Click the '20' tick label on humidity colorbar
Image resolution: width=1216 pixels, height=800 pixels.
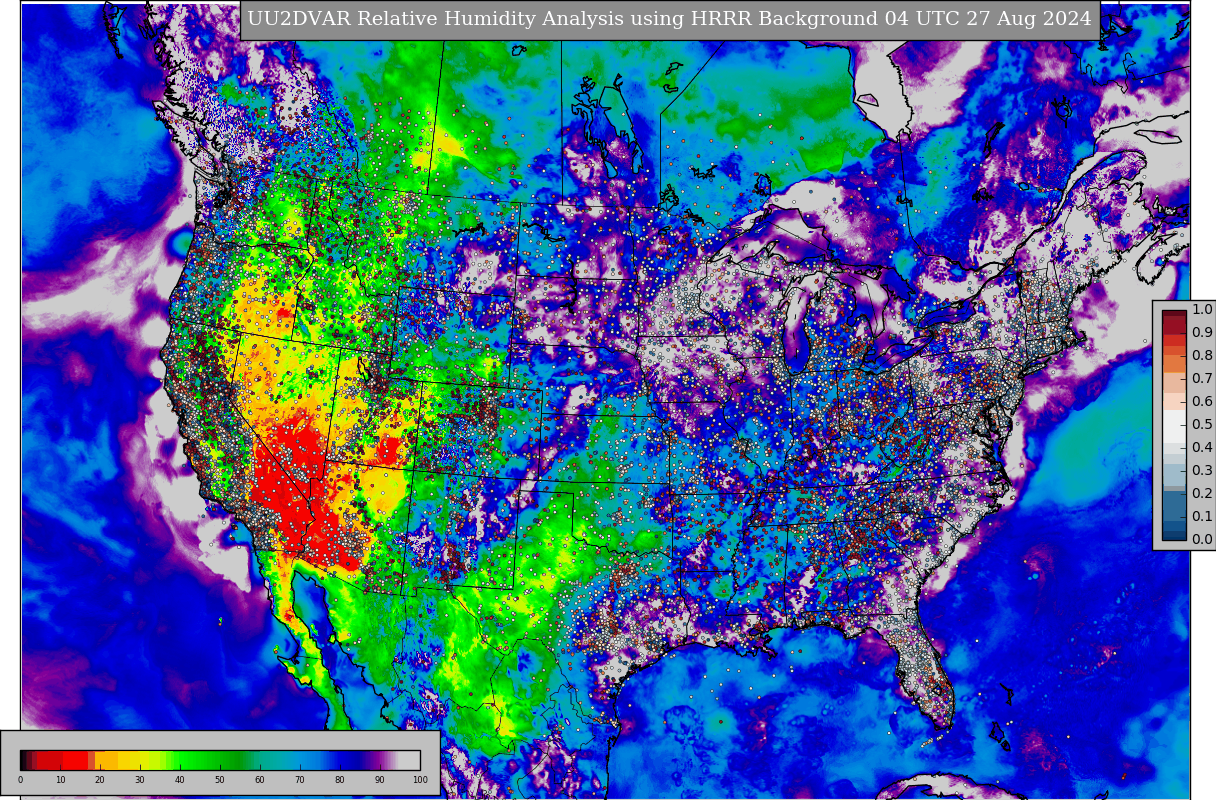100,780
